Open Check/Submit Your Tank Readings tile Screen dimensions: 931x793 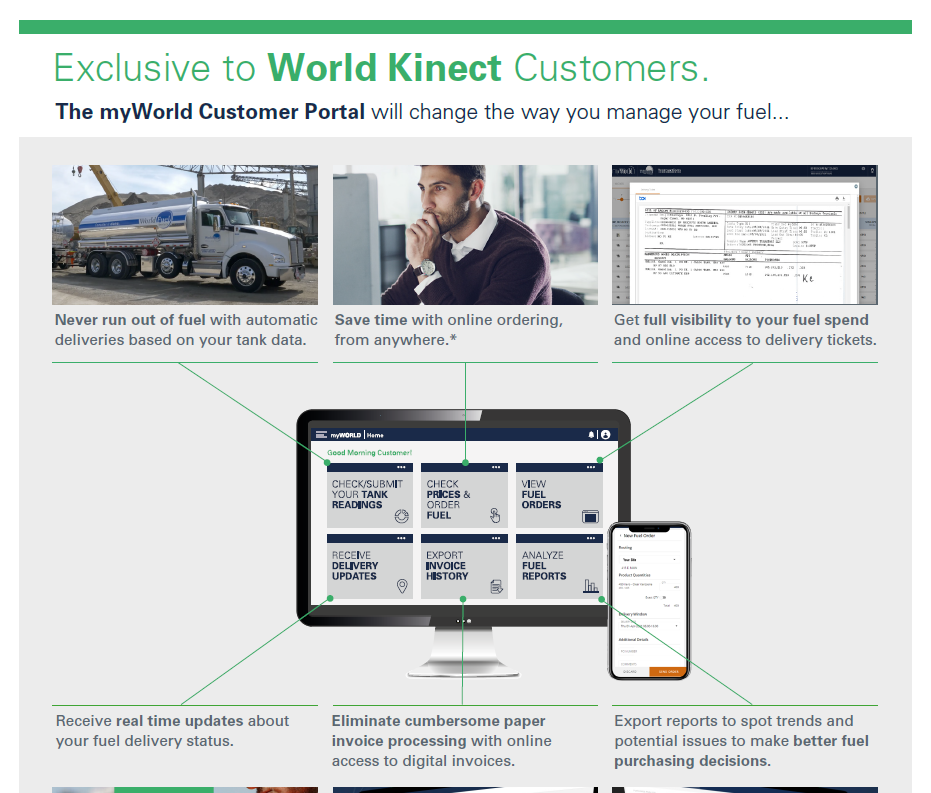click(370, 496)
